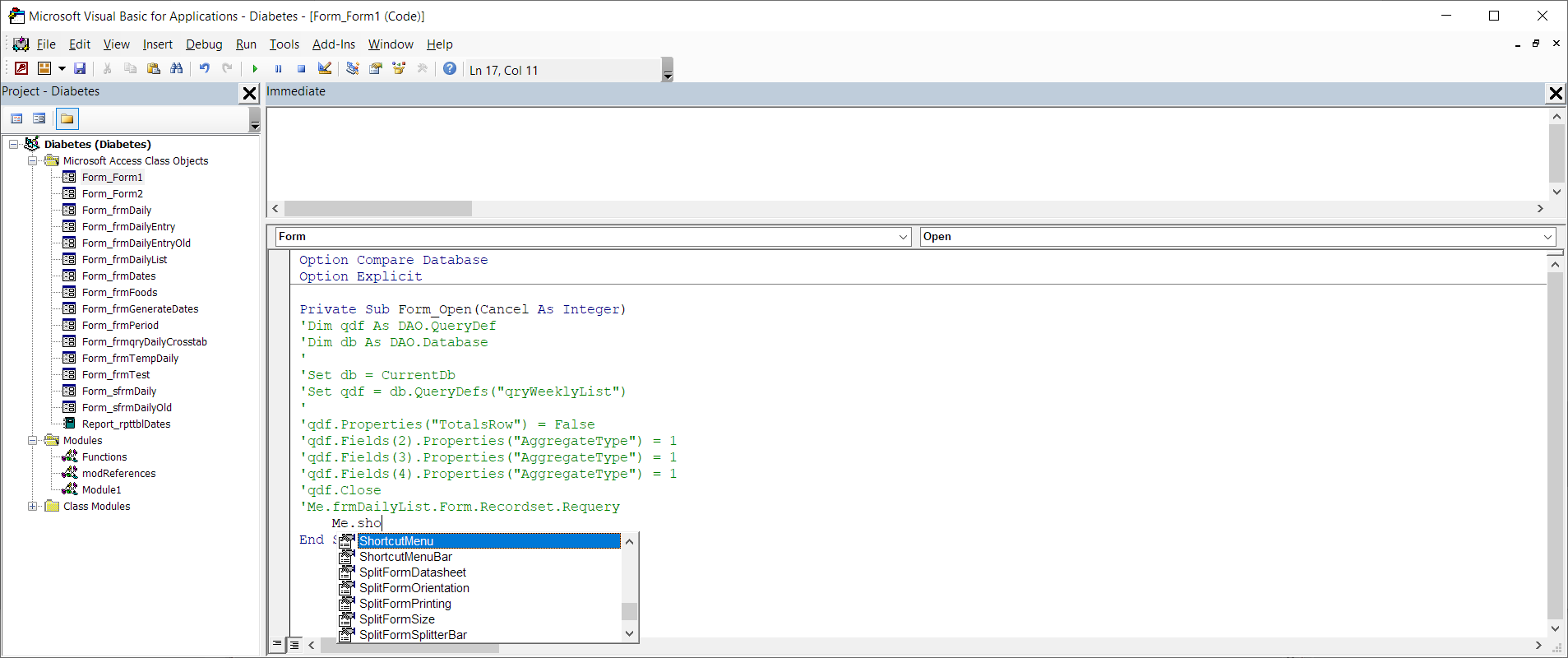The image size is (1568, 658).
Task: Click the code window vertical scrollbar down arrow
Action: (x=1555, y=628)
